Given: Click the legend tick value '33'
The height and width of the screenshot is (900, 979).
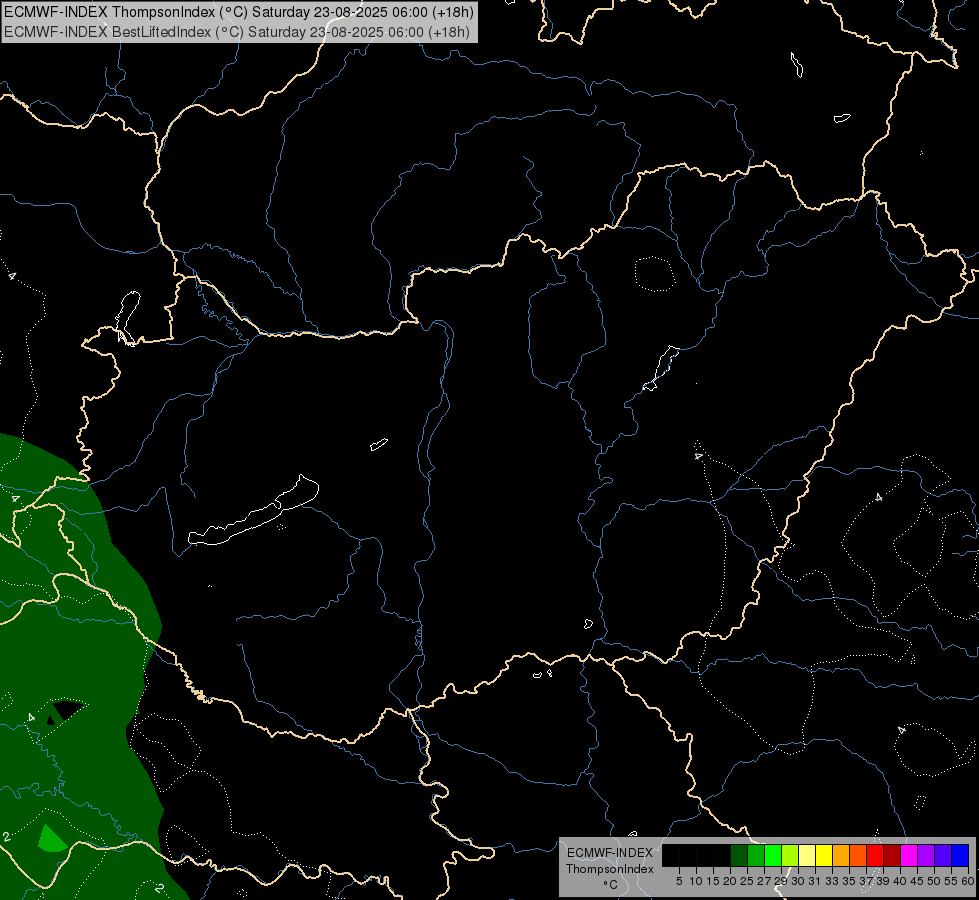Looking at the screenshot, I should coord(832,881).
